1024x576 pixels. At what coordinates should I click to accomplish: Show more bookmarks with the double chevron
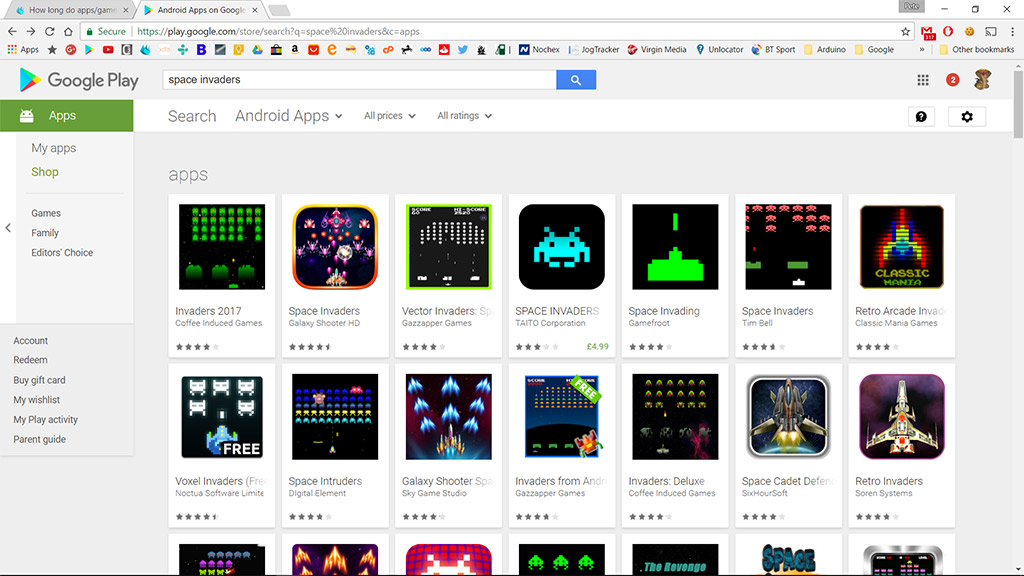click(921, 50)
